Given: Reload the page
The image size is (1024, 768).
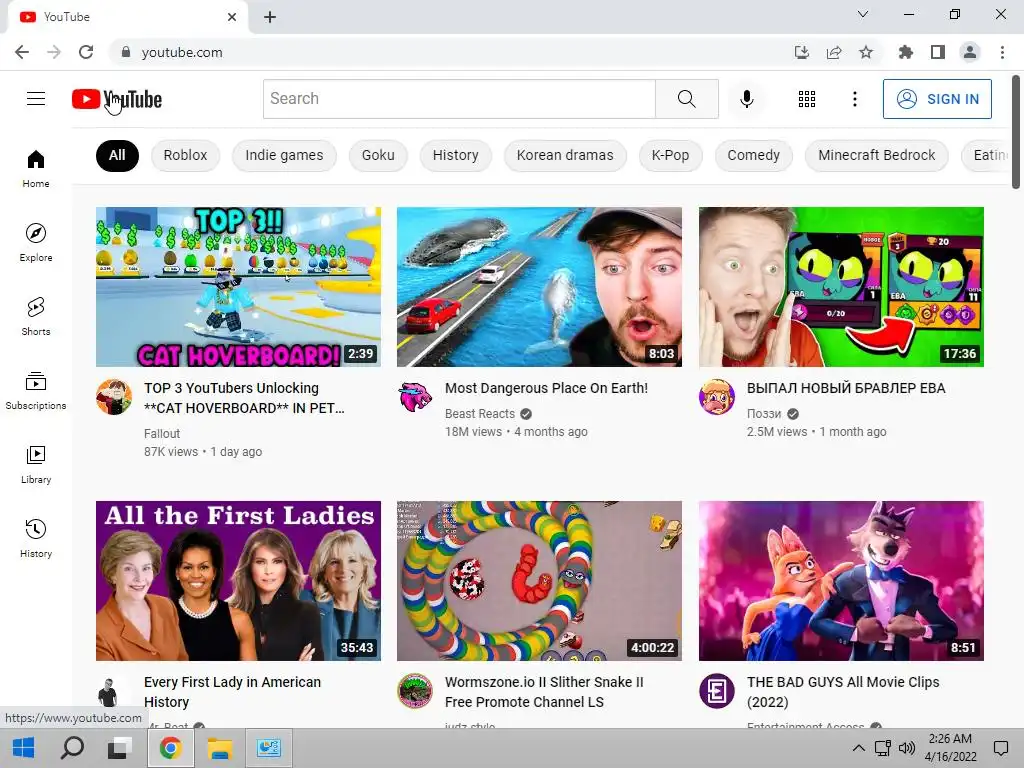Looking at the screenshot, I should 86,52.
